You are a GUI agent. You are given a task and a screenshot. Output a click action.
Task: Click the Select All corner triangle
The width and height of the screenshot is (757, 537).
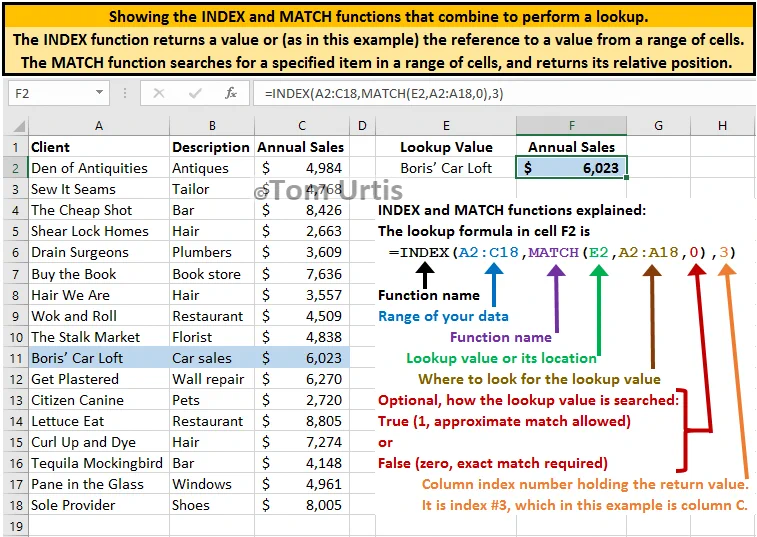[x=17, y=126]
